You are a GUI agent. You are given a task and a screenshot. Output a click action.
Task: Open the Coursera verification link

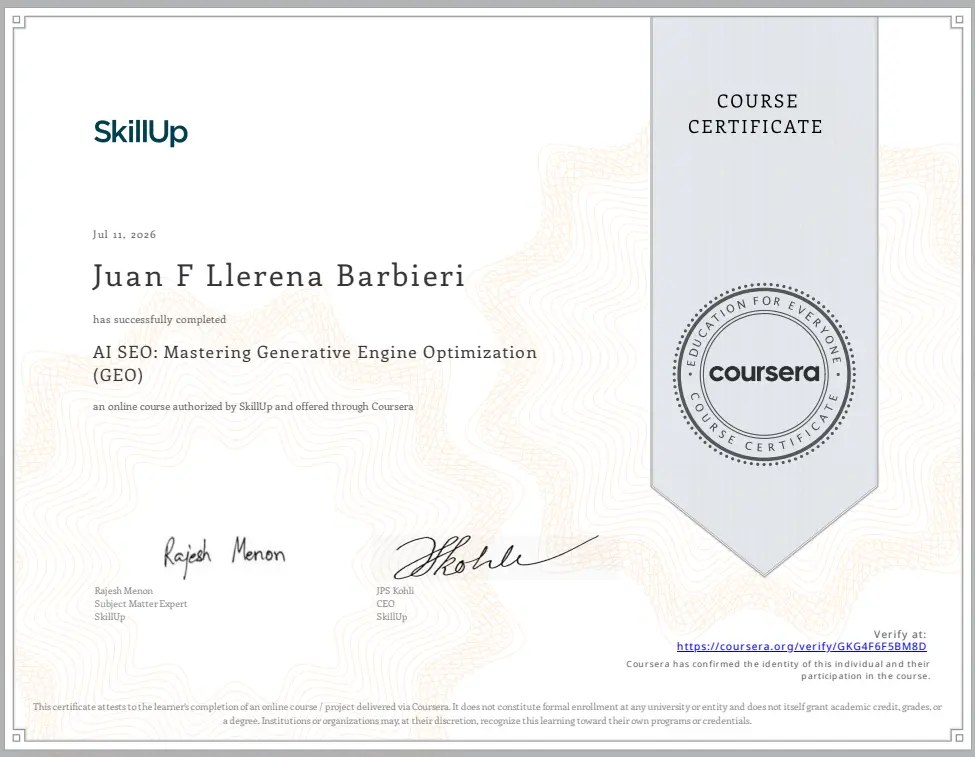802,646
